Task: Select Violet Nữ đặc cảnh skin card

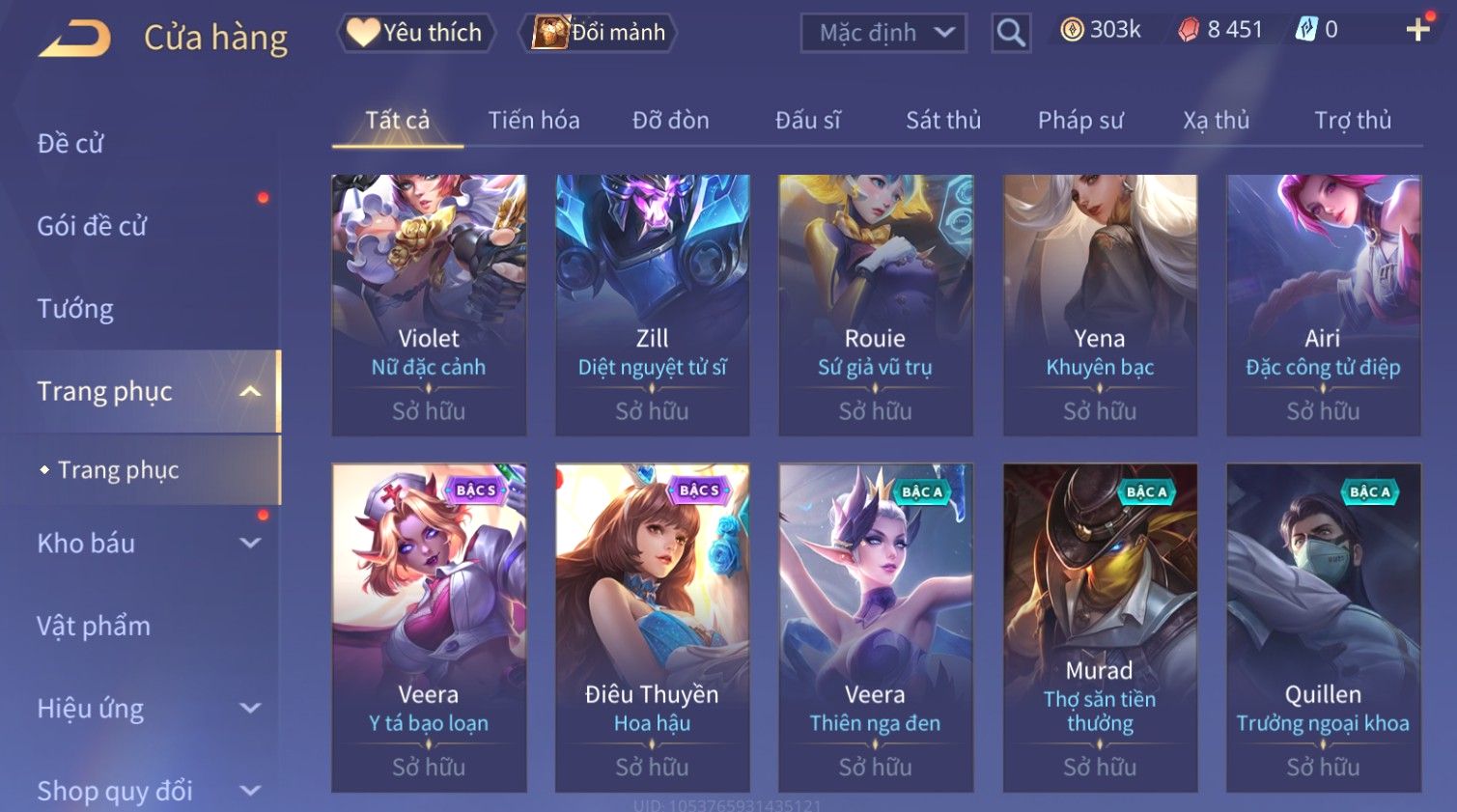Action: [x=429, y=305]
